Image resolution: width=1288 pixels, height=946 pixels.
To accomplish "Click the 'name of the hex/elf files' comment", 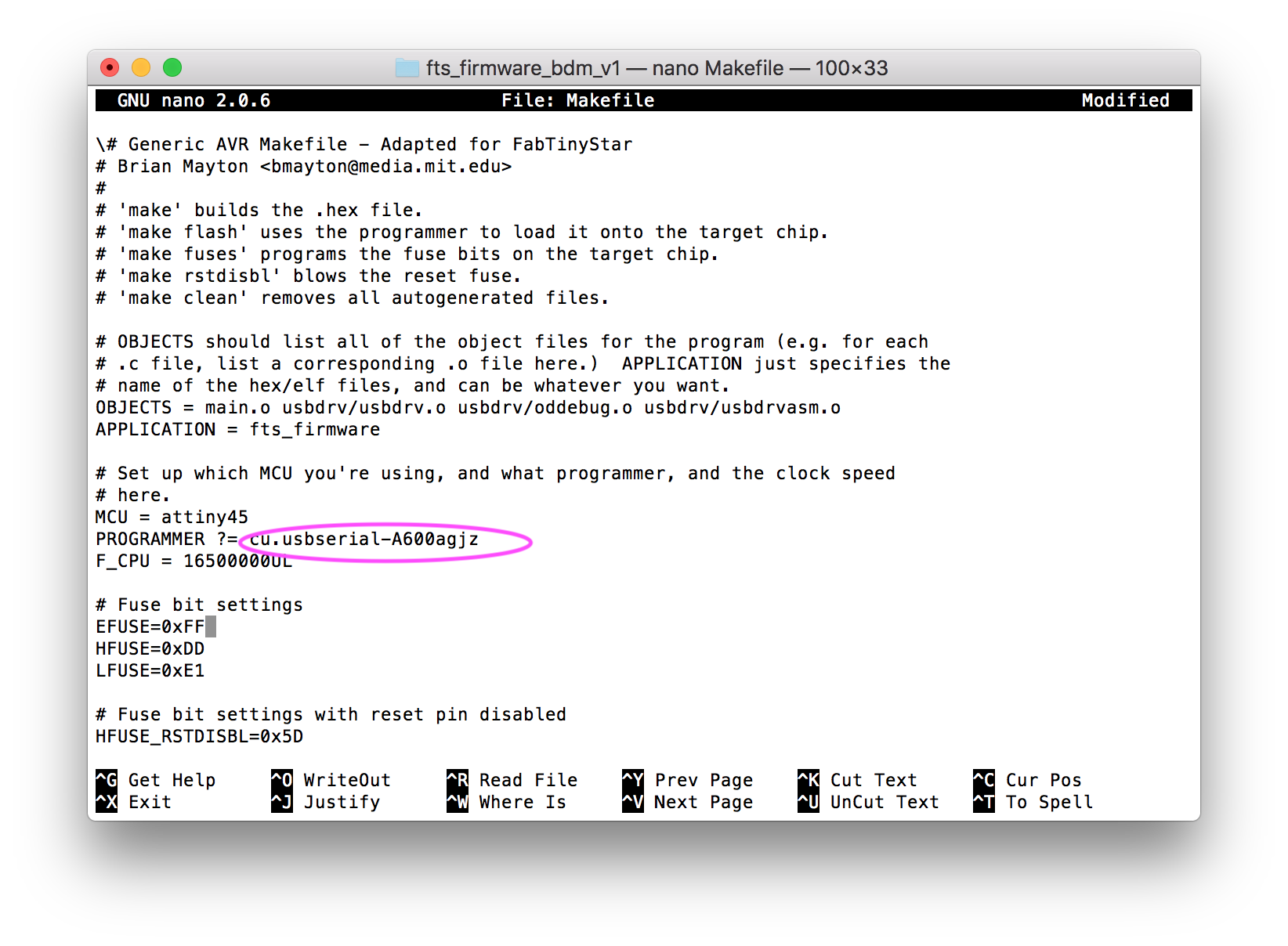I will (413, 385).
